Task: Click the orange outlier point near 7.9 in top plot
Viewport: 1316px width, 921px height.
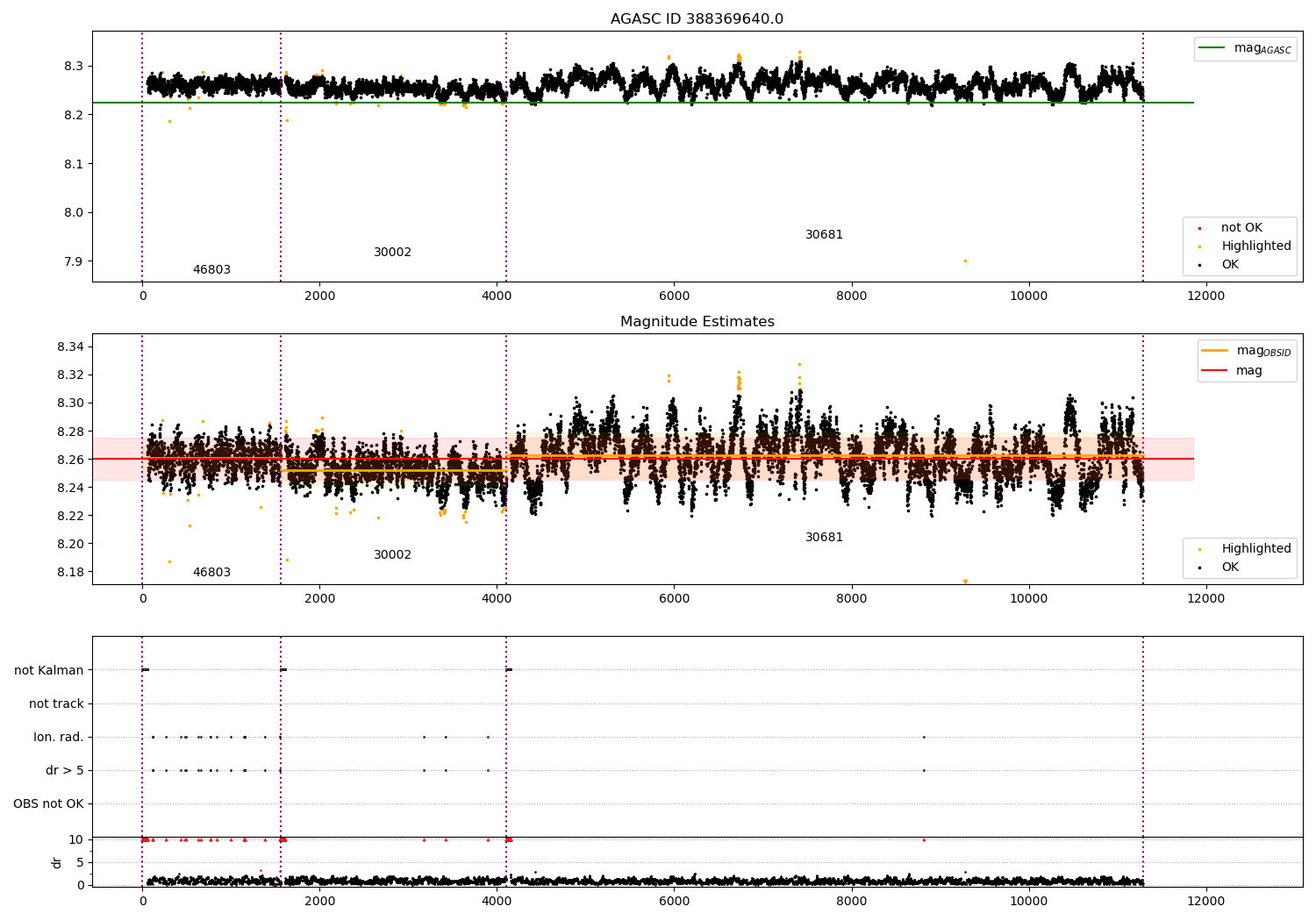Action: [x=965, y=261]
